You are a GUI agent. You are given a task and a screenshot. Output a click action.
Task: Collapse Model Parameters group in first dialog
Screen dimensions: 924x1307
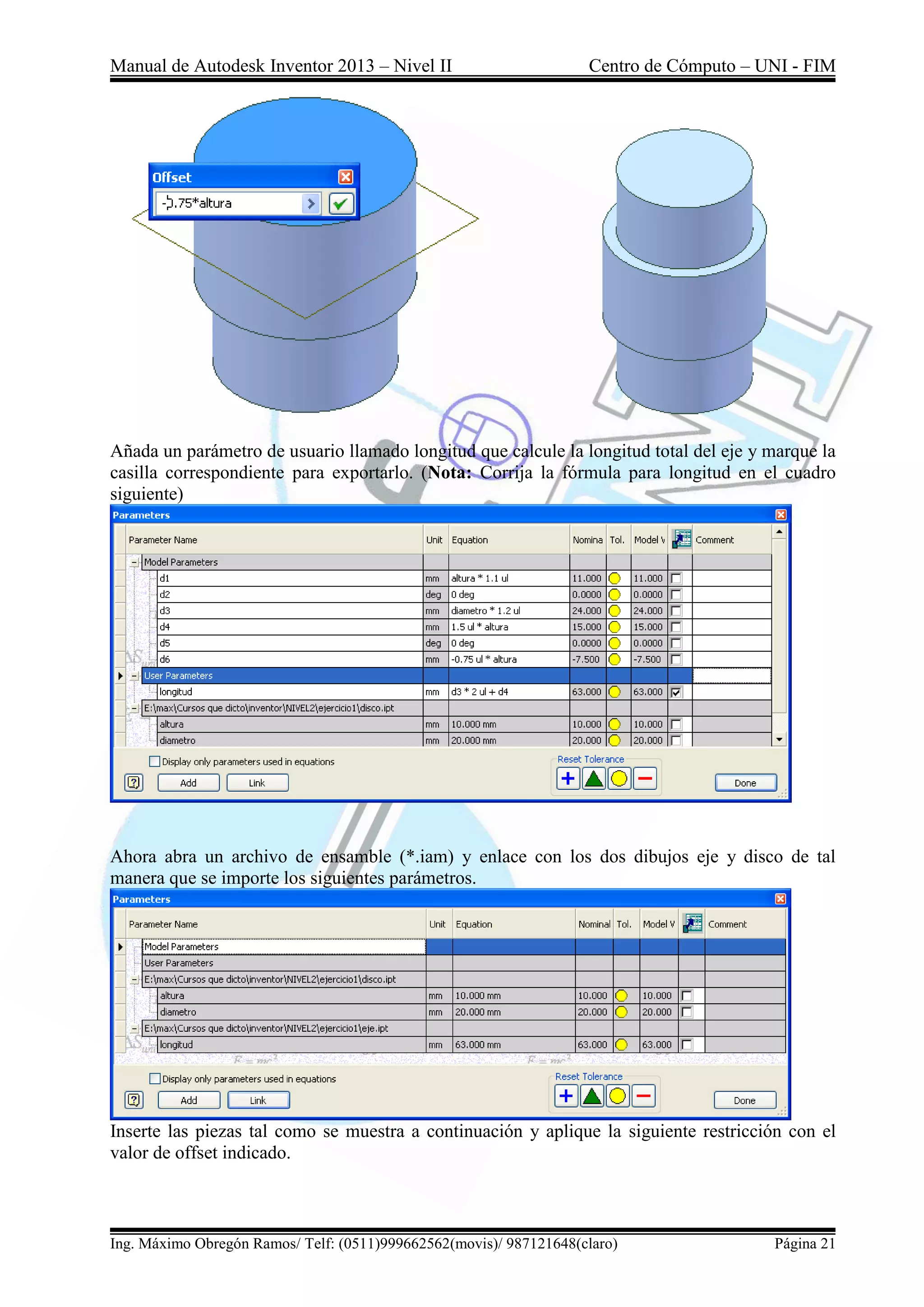pyautogui.click(x=134, y=562)
